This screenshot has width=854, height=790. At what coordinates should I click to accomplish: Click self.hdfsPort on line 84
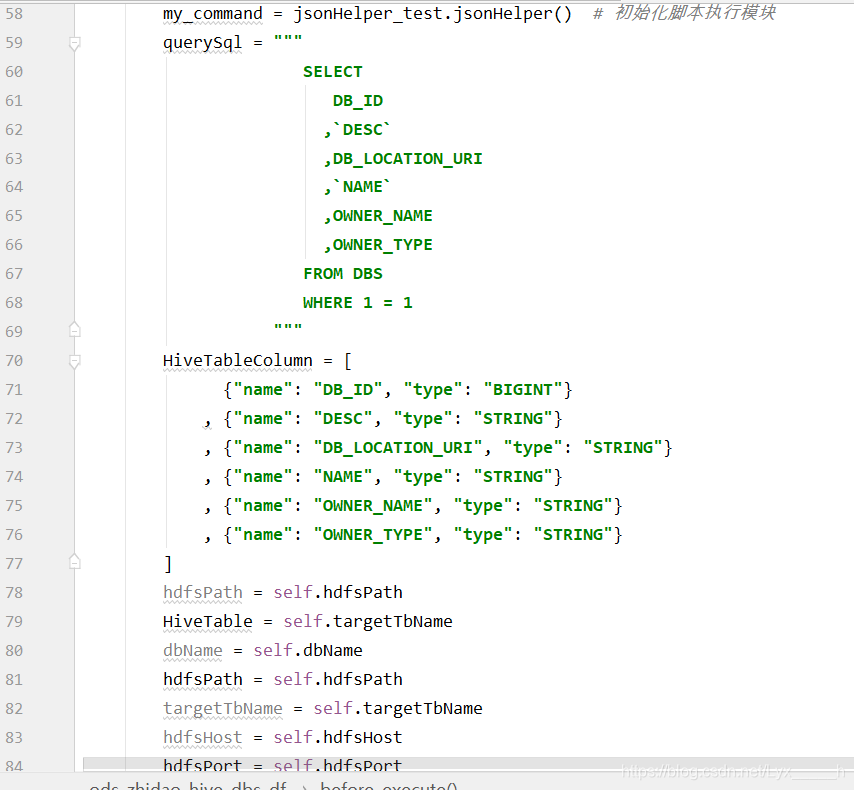pyautogui.click(x=338, y=765)
